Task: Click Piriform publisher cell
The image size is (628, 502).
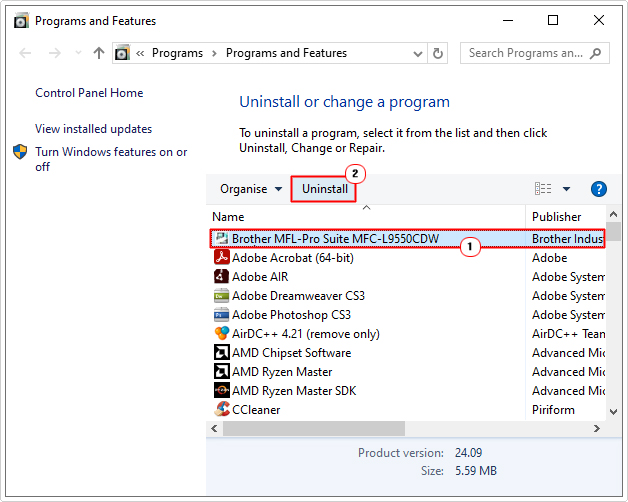Action: [553, 410]
